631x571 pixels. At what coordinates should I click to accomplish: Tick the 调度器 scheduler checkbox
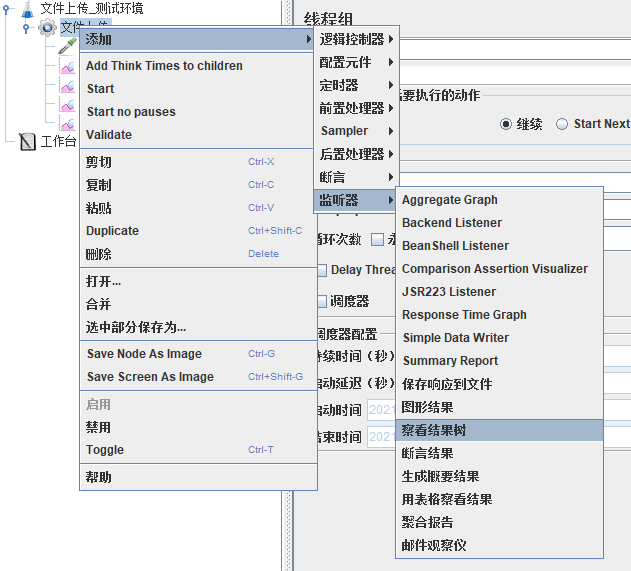click(x=322, y=301)
